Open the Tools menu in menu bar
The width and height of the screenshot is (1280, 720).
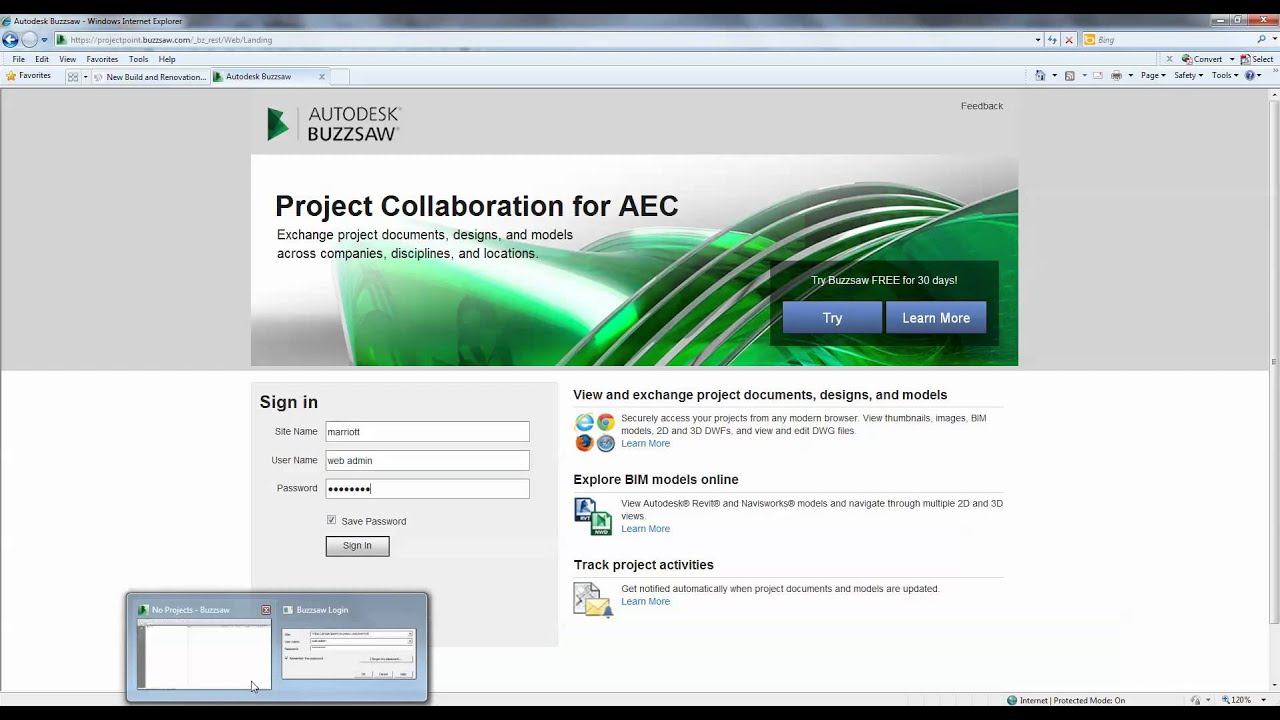[138, 59]
